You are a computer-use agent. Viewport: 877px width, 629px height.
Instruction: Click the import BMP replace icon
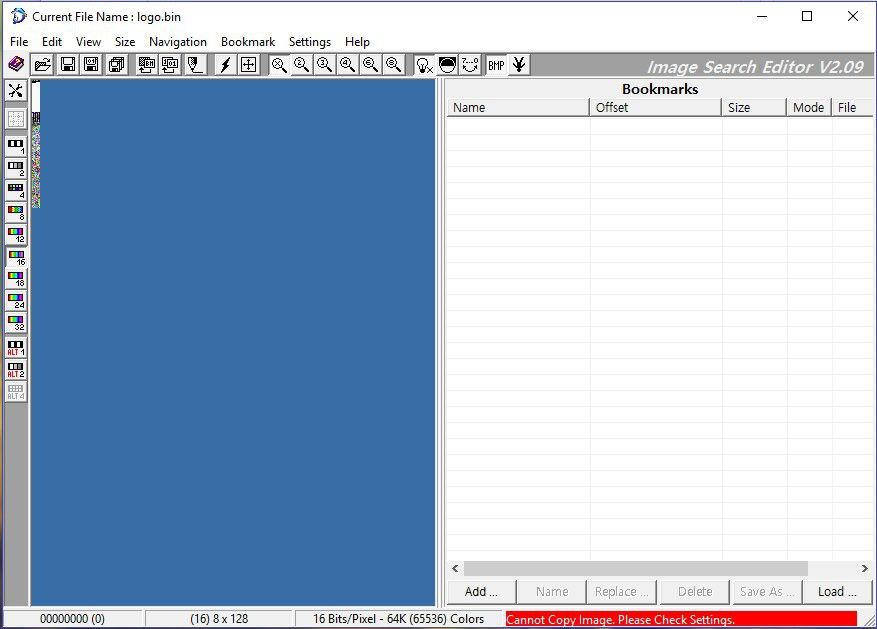[x=147, y=65]
